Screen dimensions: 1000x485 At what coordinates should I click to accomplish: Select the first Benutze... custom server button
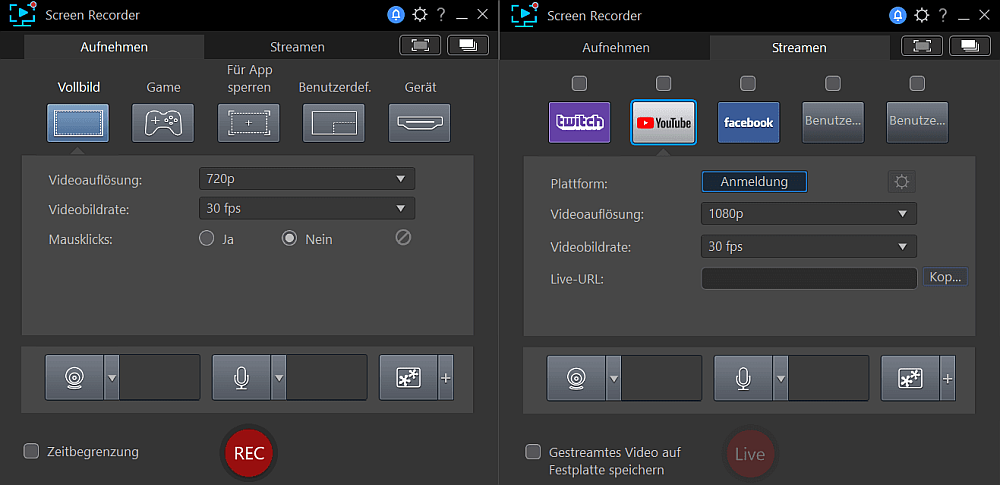(833, 122)
